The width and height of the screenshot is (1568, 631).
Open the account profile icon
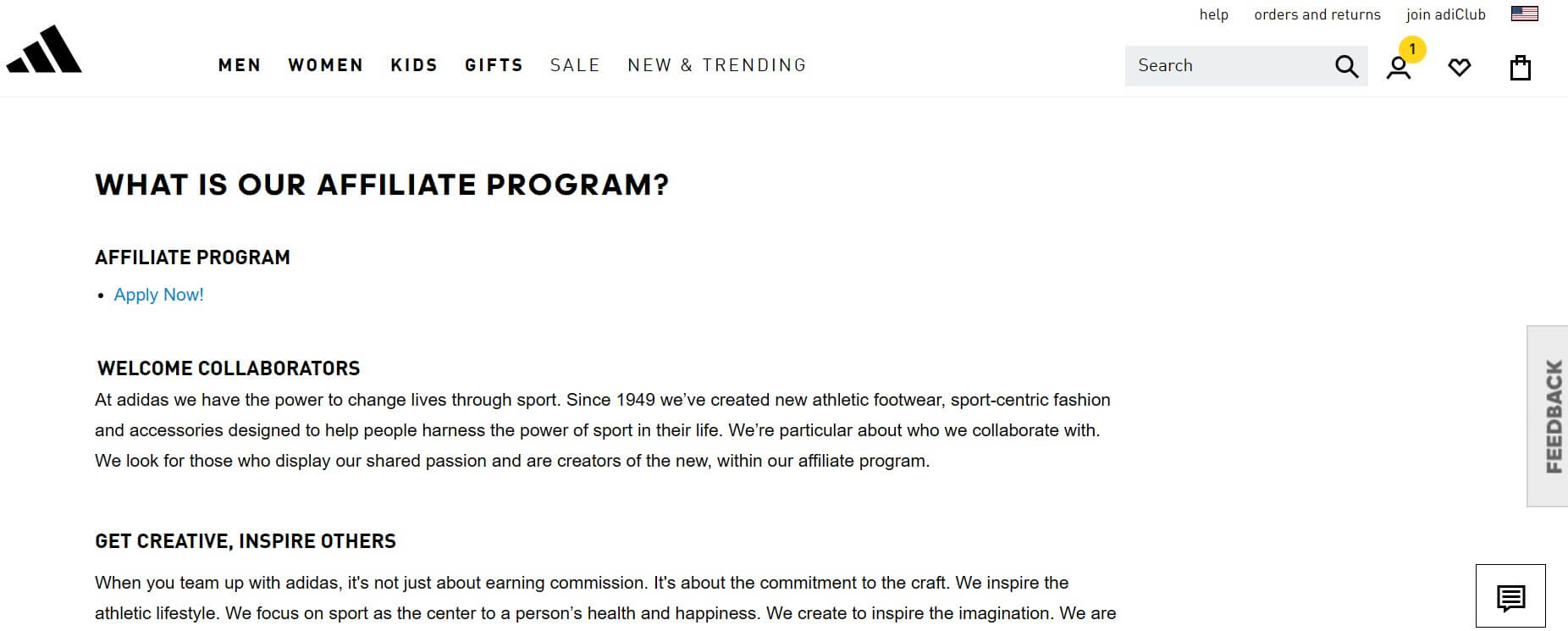pyautogui.click(x=1399, y=67)
